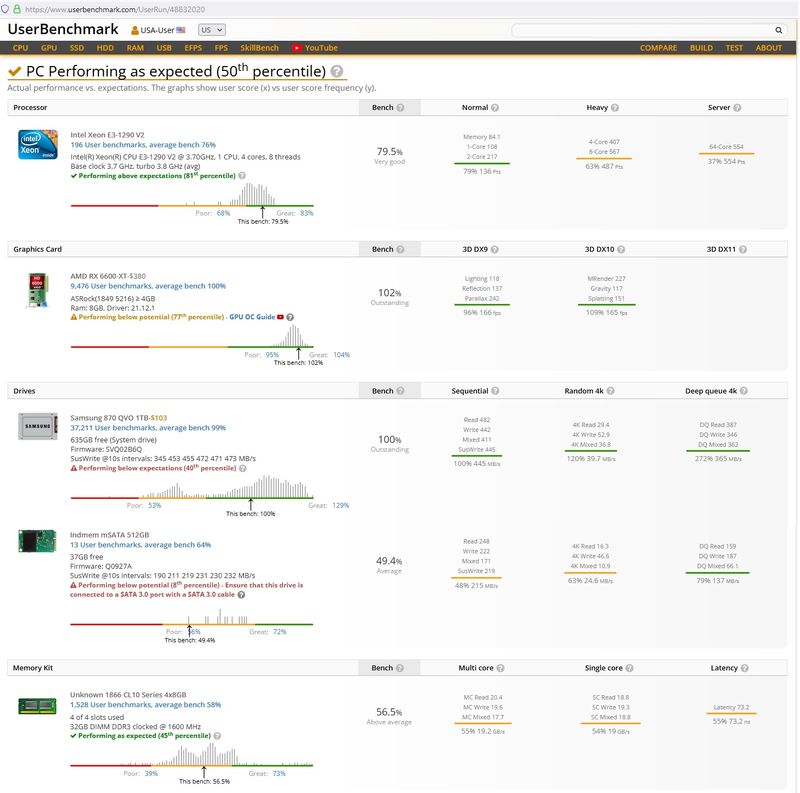The width and height of the screenshot is (800, 793).
Task: Open '37,211 User benchmarks, average bench 99%' link
Action: [148, 428]
